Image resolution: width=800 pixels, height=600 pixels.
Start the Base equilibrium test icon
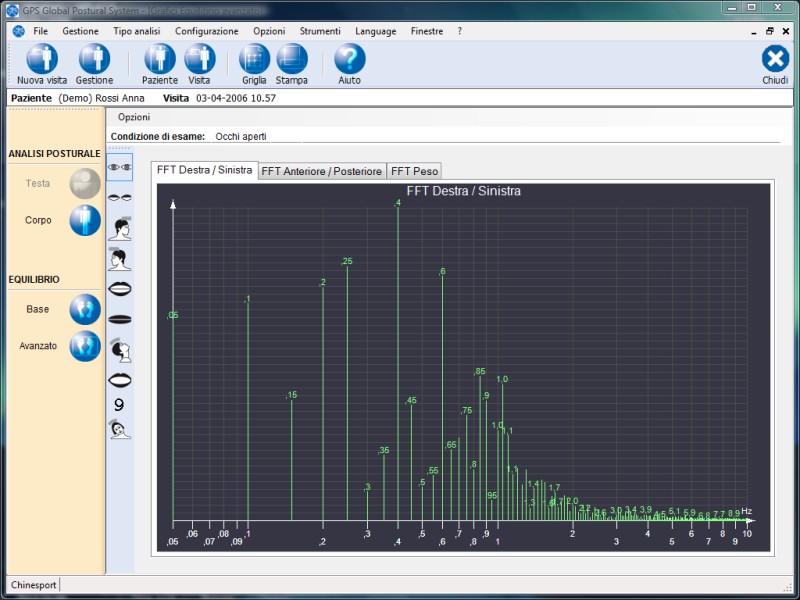coord(85,309)
